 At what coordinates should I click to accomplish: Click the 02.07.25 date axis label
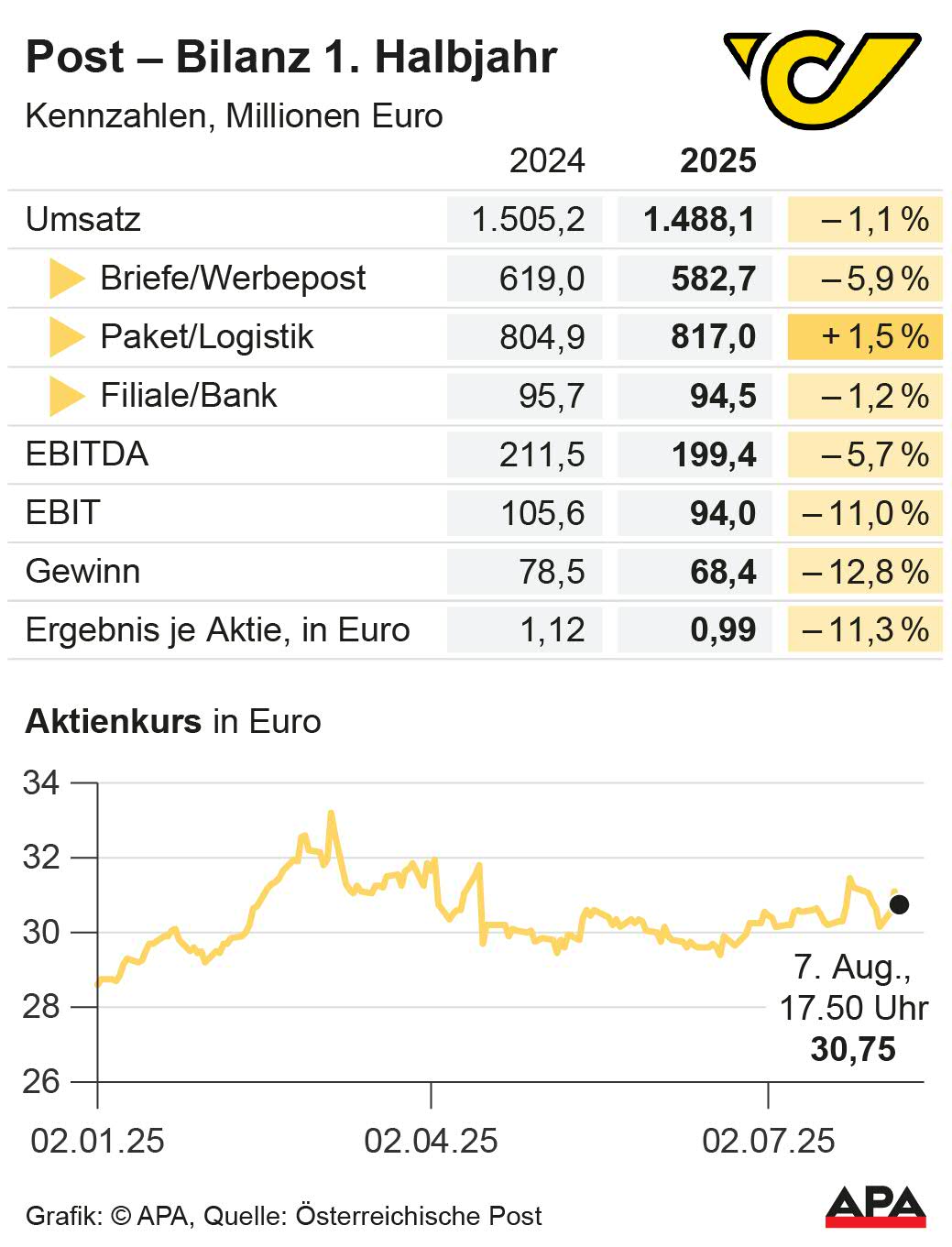click(x=768, y=1141)
